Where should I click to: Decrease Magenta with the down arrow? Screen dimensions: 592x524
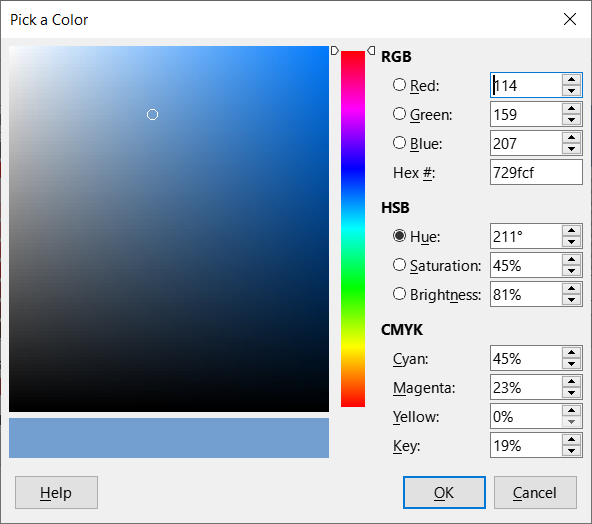pos(571,393)
